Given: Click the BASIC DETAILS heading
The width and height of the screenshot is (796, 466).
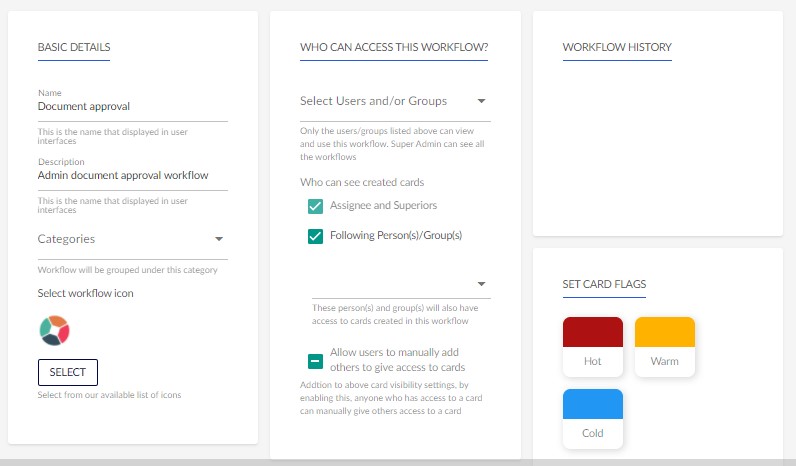Looking at the screenshot, I should 74,47.
